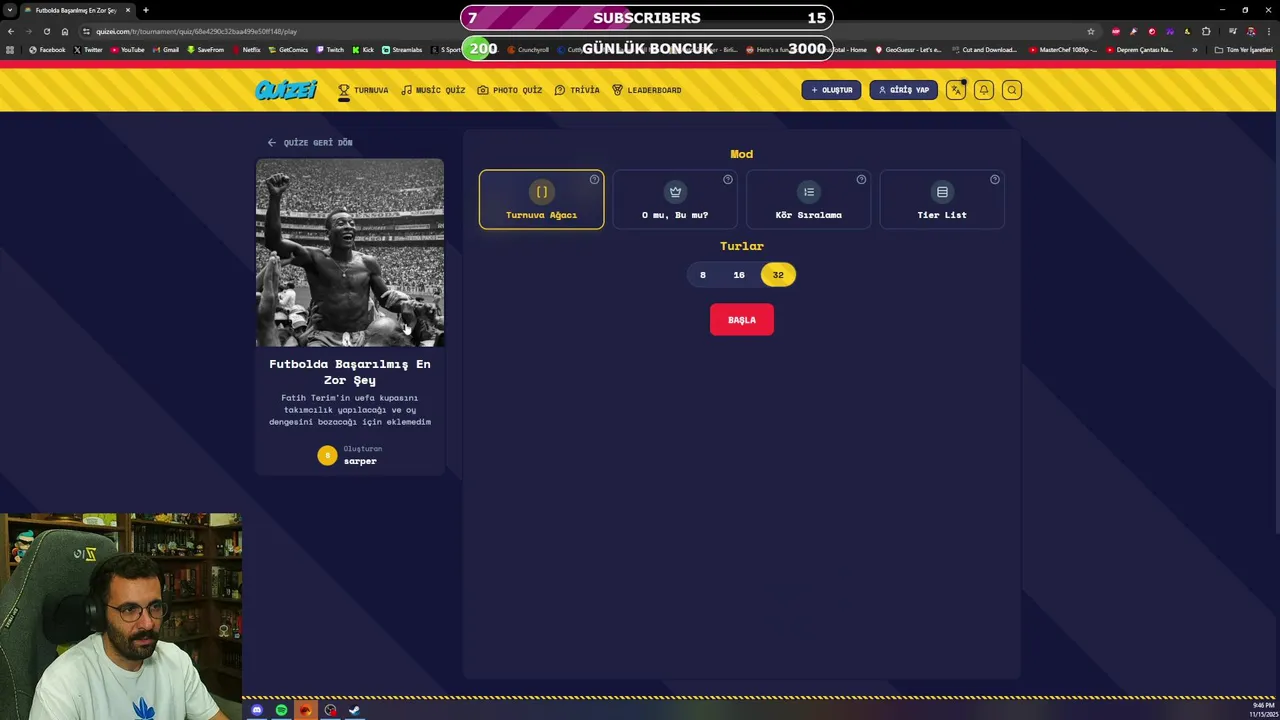This screenshot has height=720, width=1280.
Task: Bookmark this page with the star
Action: [x=1091, y=31]
